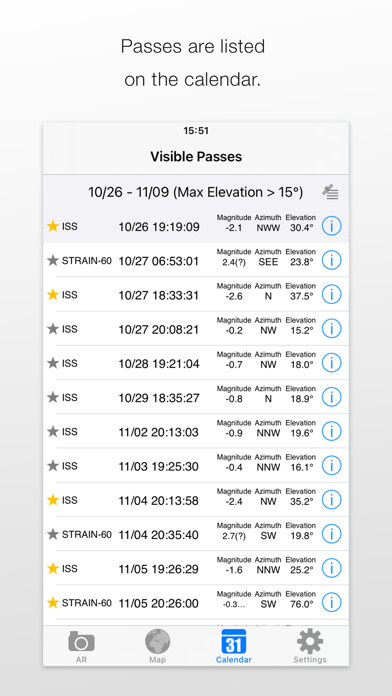Open the satellite filter list icon
The image size is (392, 696).
pyautogui.click(x=330, y=192)
